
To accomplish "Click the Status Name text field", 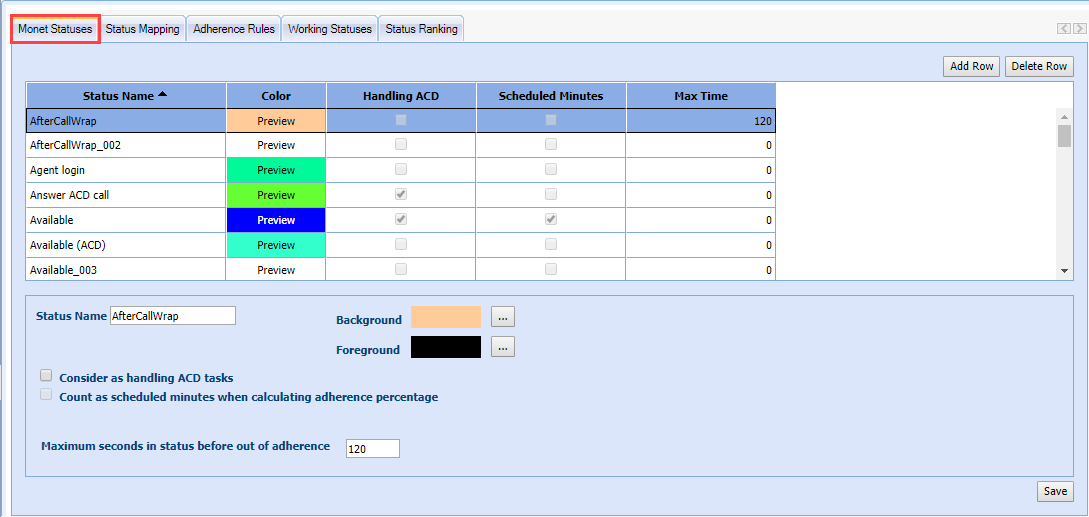I will tap(172, 316).
